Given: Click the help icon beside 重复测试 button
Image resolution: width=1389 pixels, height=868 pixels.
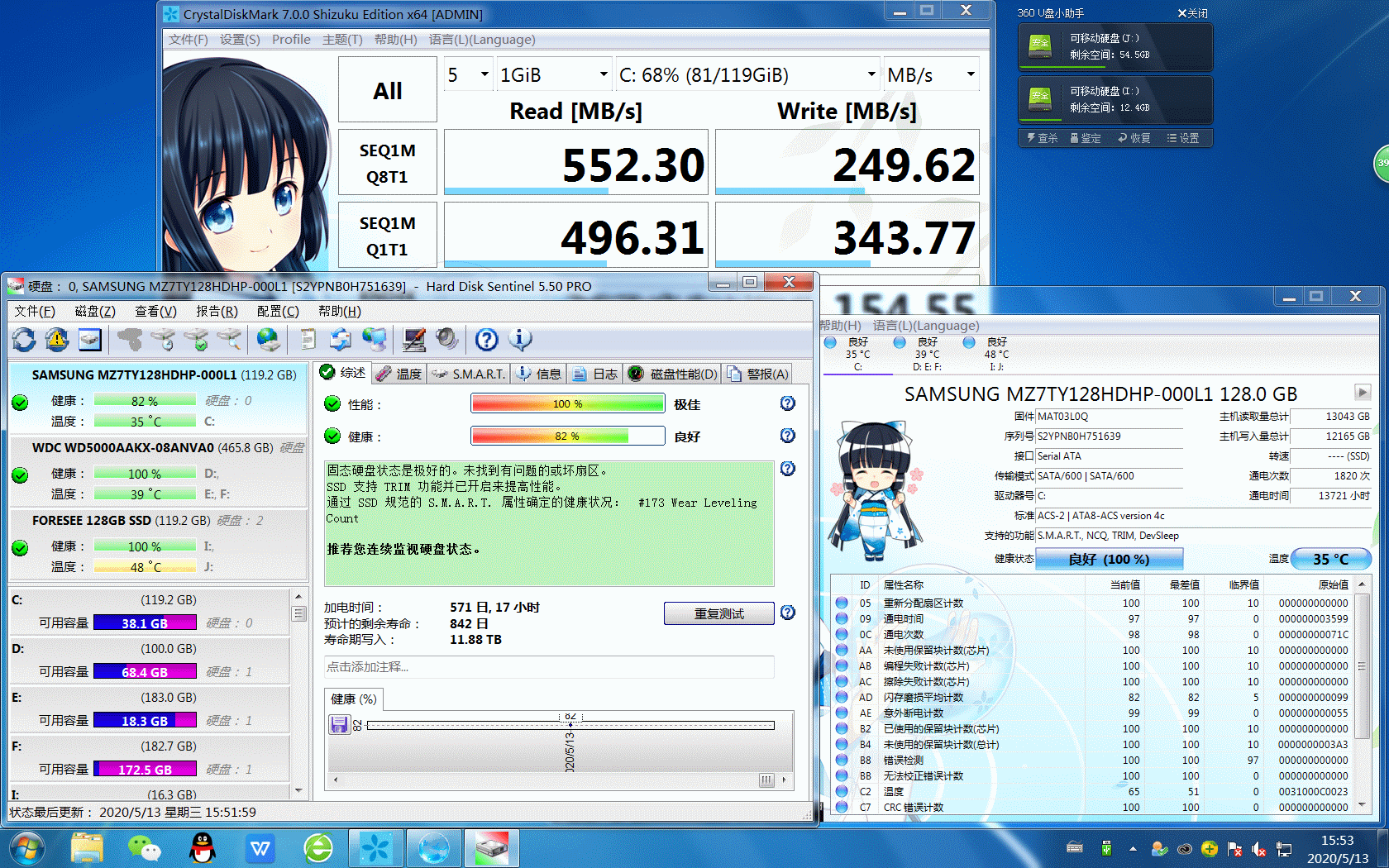Looking at the screenshot, I should pos(788,613).
